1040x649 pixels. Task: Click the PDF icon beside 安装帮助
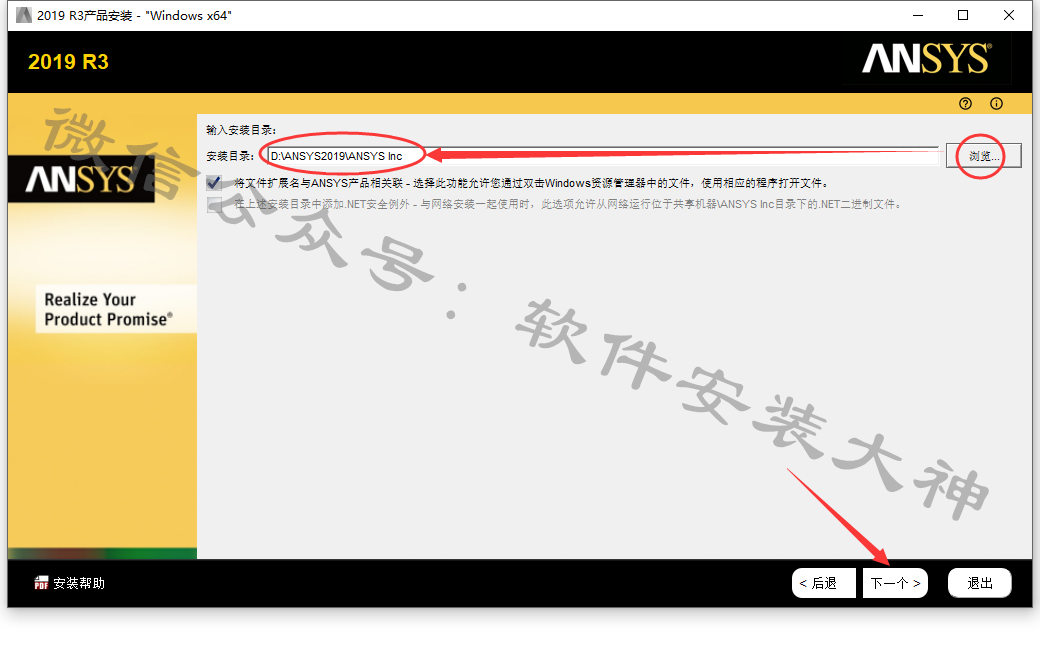point(41,583)
